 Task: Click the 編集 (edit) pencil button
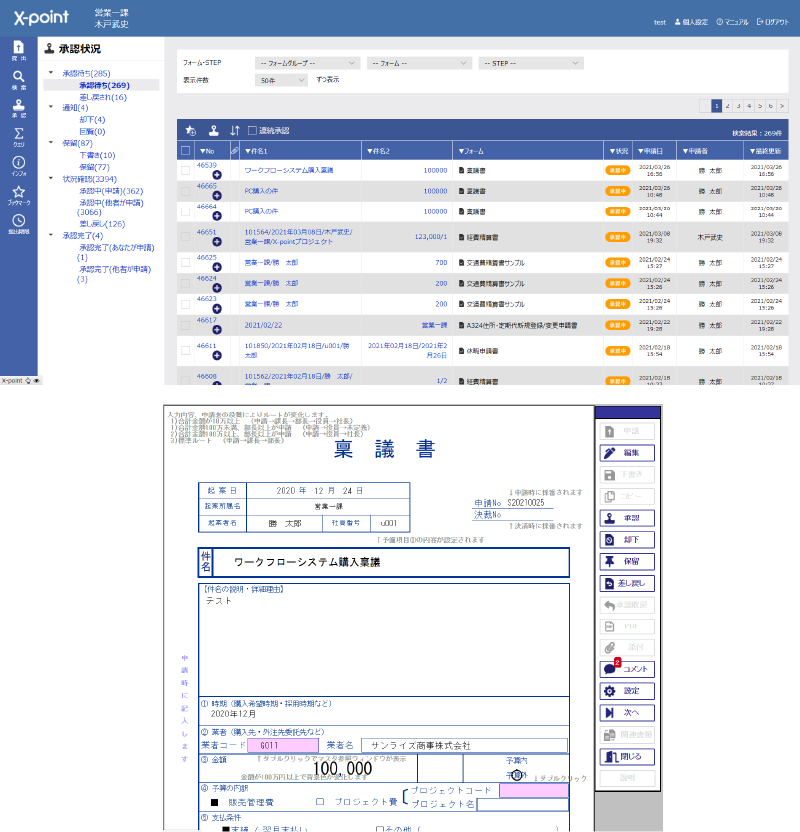(627, 453)
